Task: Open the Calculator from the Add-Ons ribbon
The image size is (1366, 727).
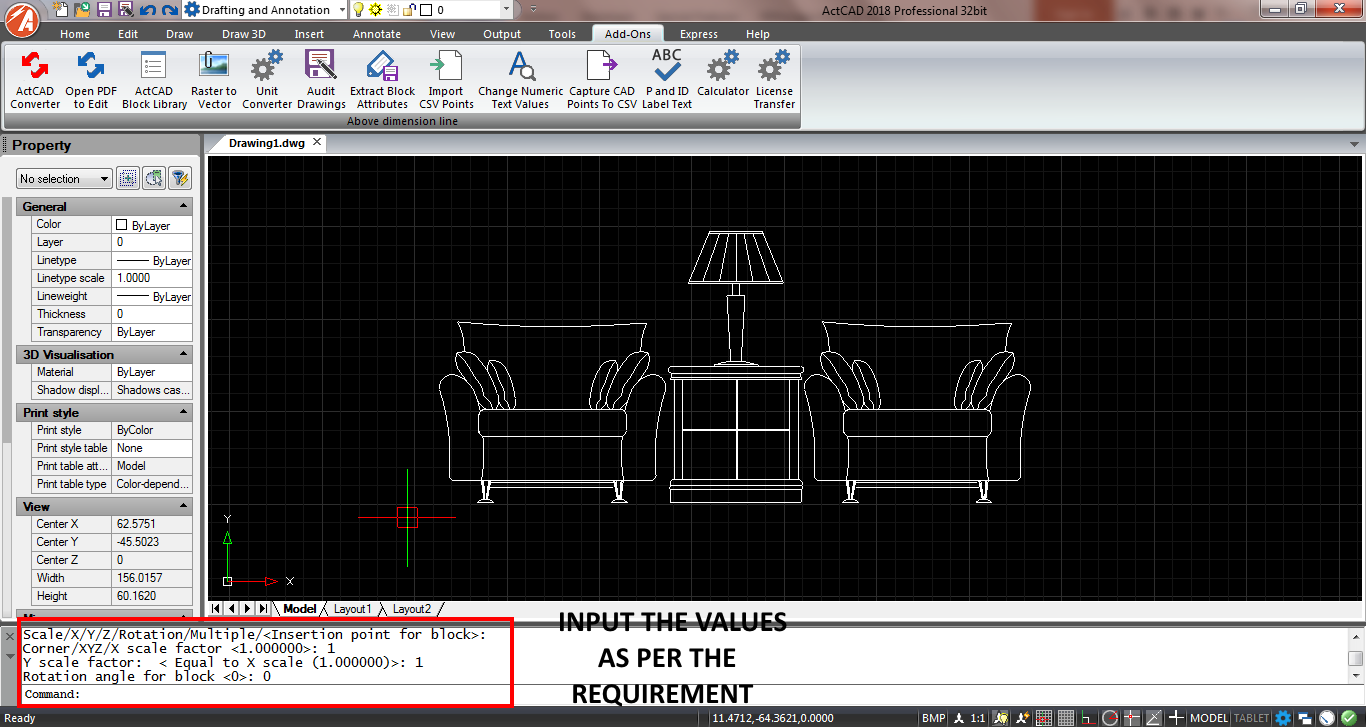Action: coord(722,80)
